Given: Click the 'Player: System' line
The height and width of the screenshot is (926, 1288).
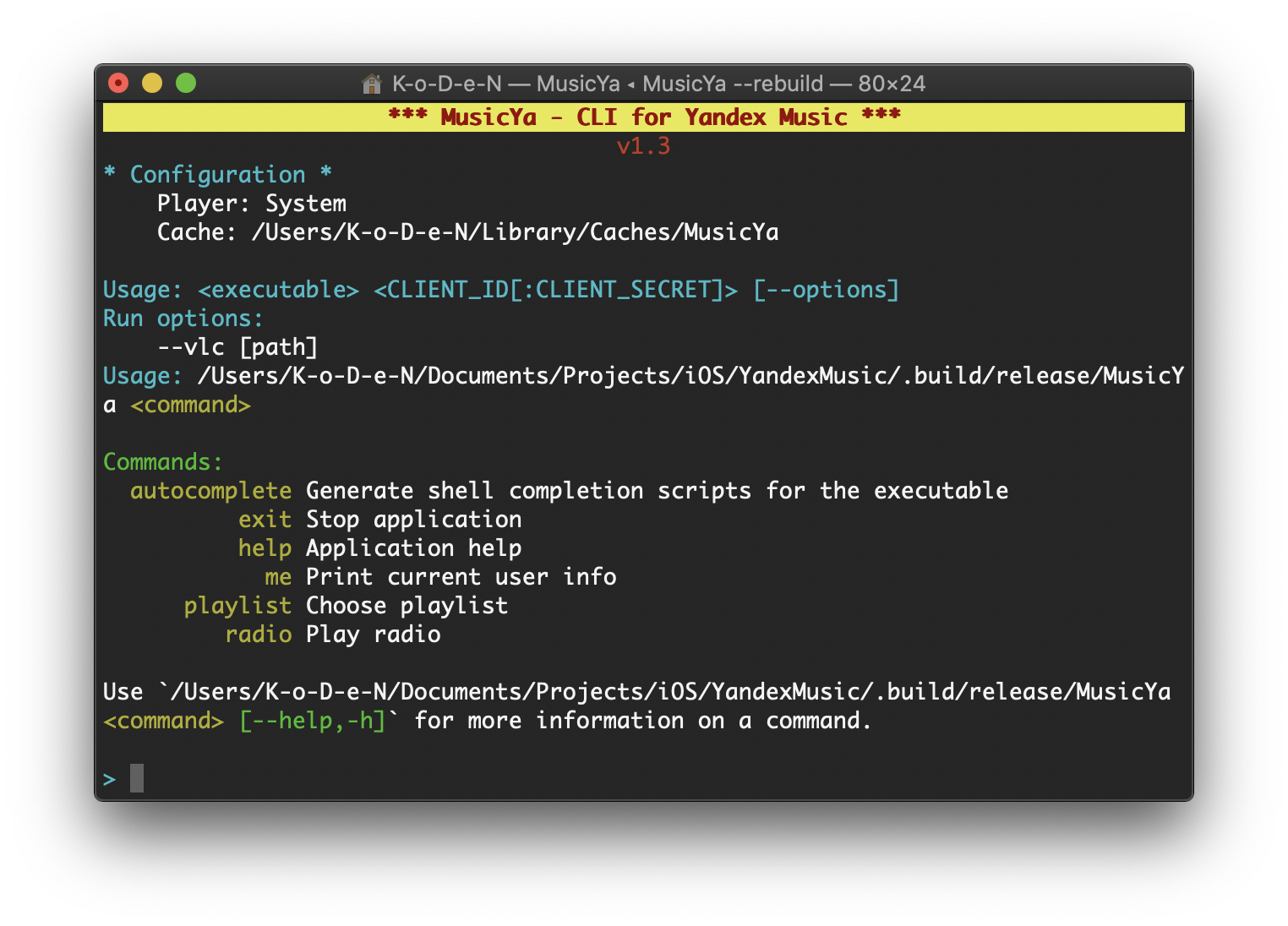Looking at the screenshot, I should tap(252, 204).
